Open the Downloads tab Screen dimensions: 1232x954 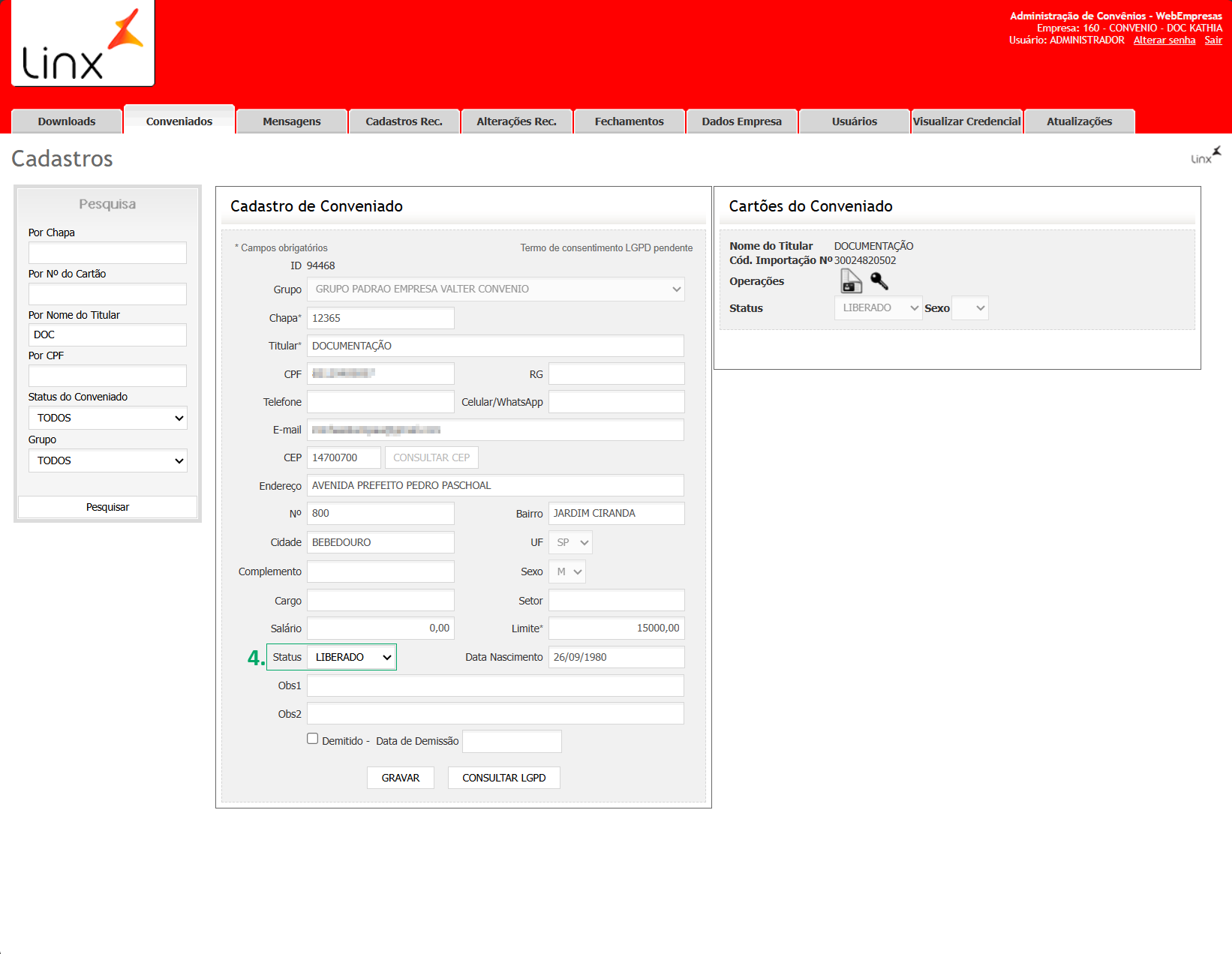(67, 121)
